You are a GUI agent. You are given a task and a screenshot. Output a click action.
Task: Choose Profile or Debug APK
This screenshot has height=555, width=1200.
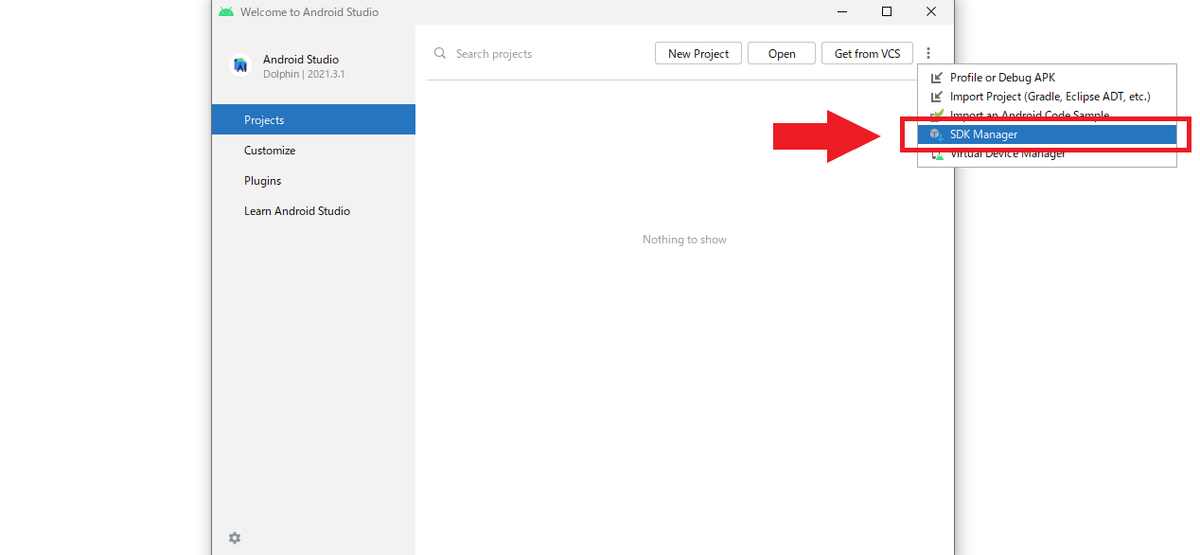pyautogui.click(x=1047, y=78)
